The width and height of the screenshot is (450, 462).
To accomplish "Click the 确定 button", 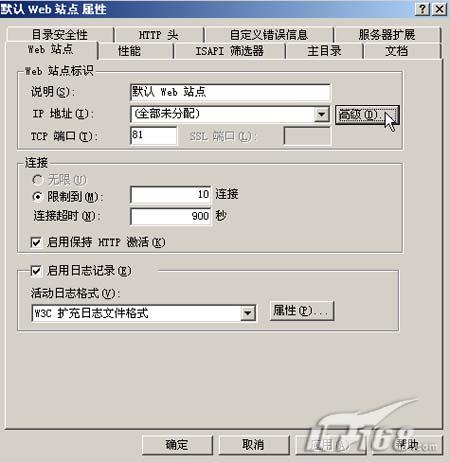I will click(x=177, y=445).
